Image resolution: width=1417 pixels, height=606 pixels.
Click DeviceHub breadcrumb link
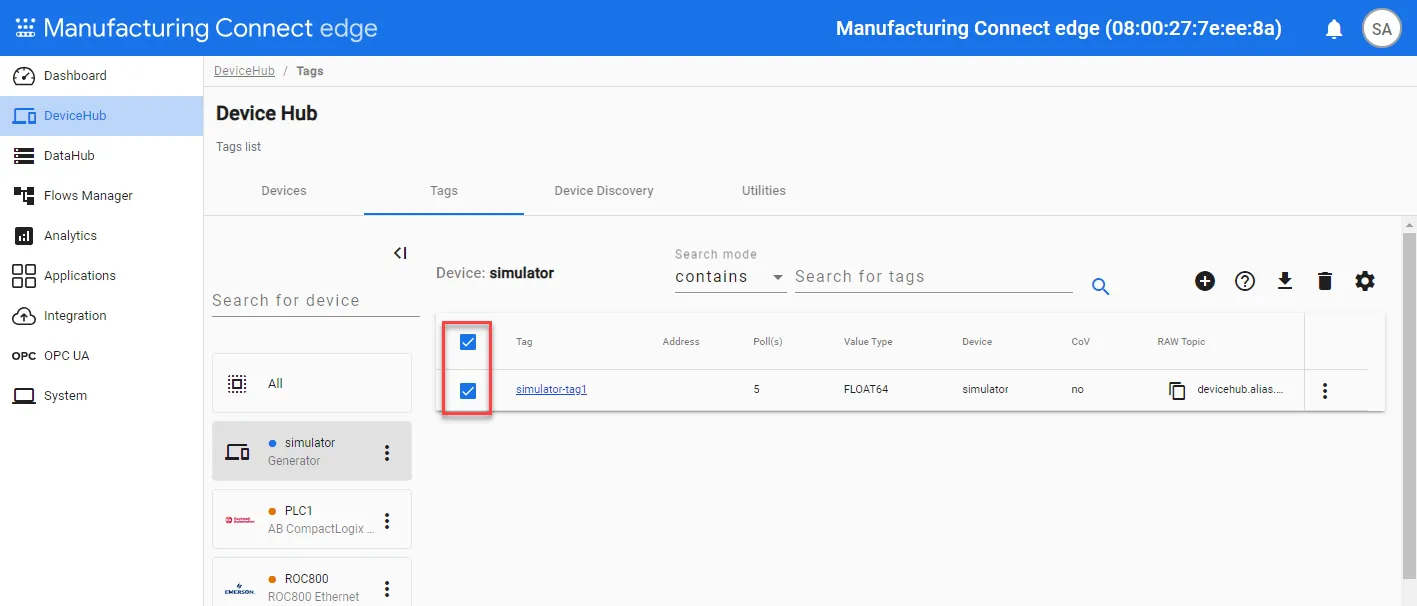pos(244,71)
